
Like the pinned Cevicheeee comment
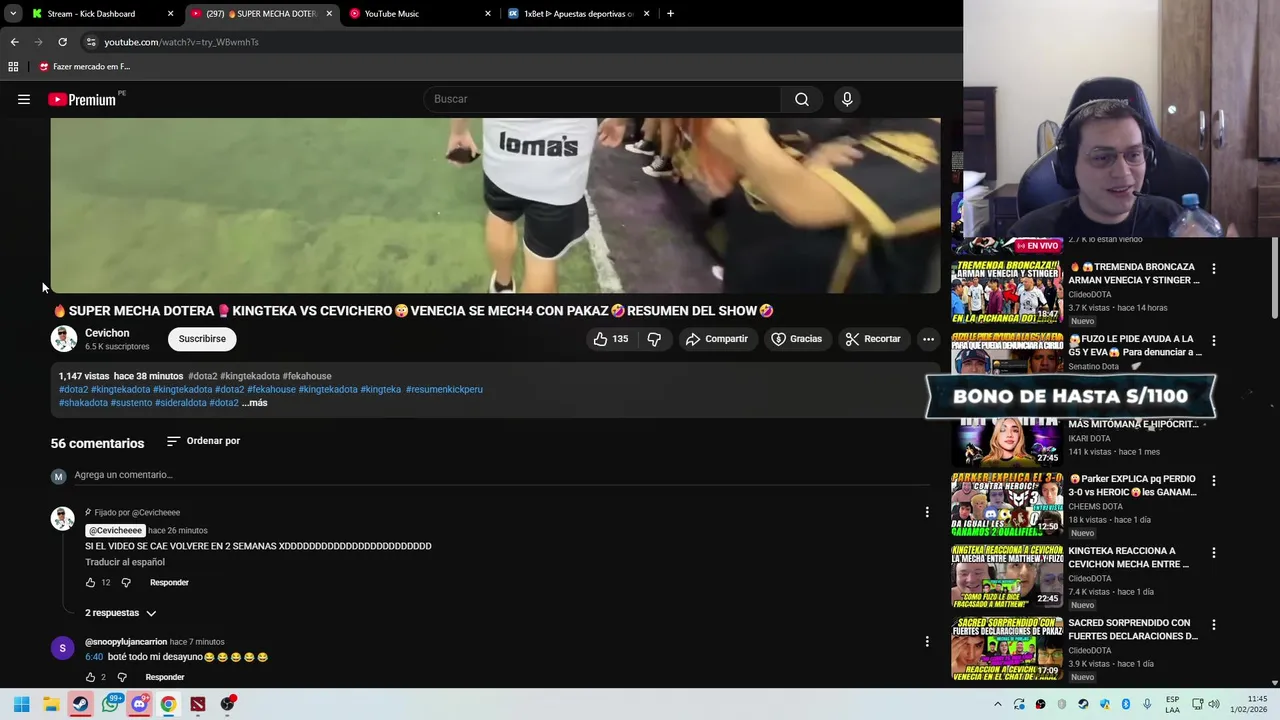tap(90, 582)
